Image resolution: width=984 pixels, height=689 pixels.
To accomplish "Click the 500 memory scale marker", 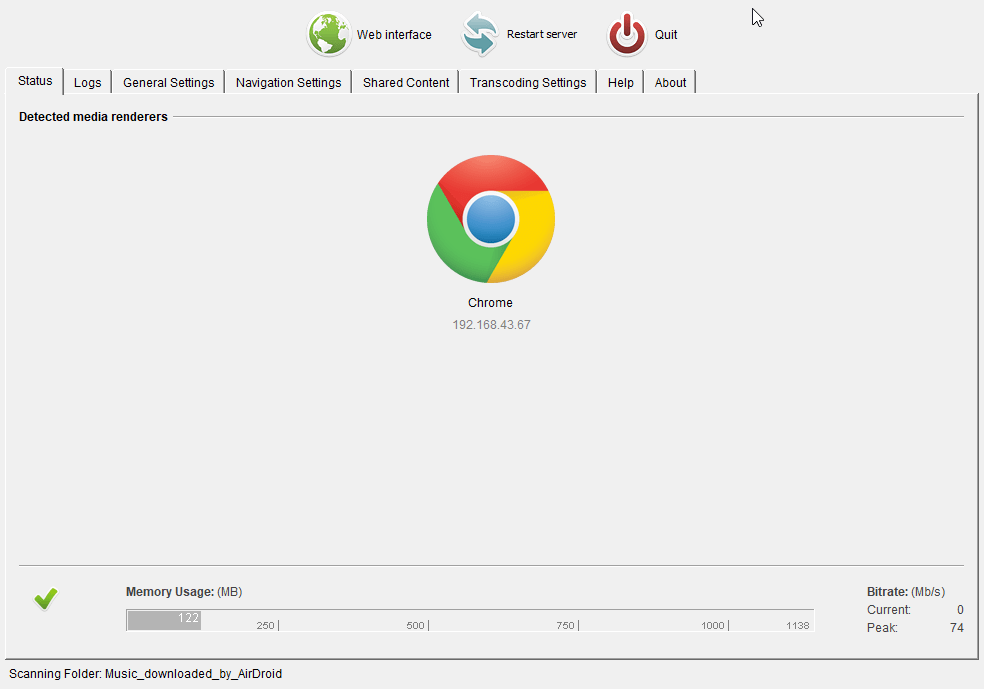I will (x=415, y=626).
